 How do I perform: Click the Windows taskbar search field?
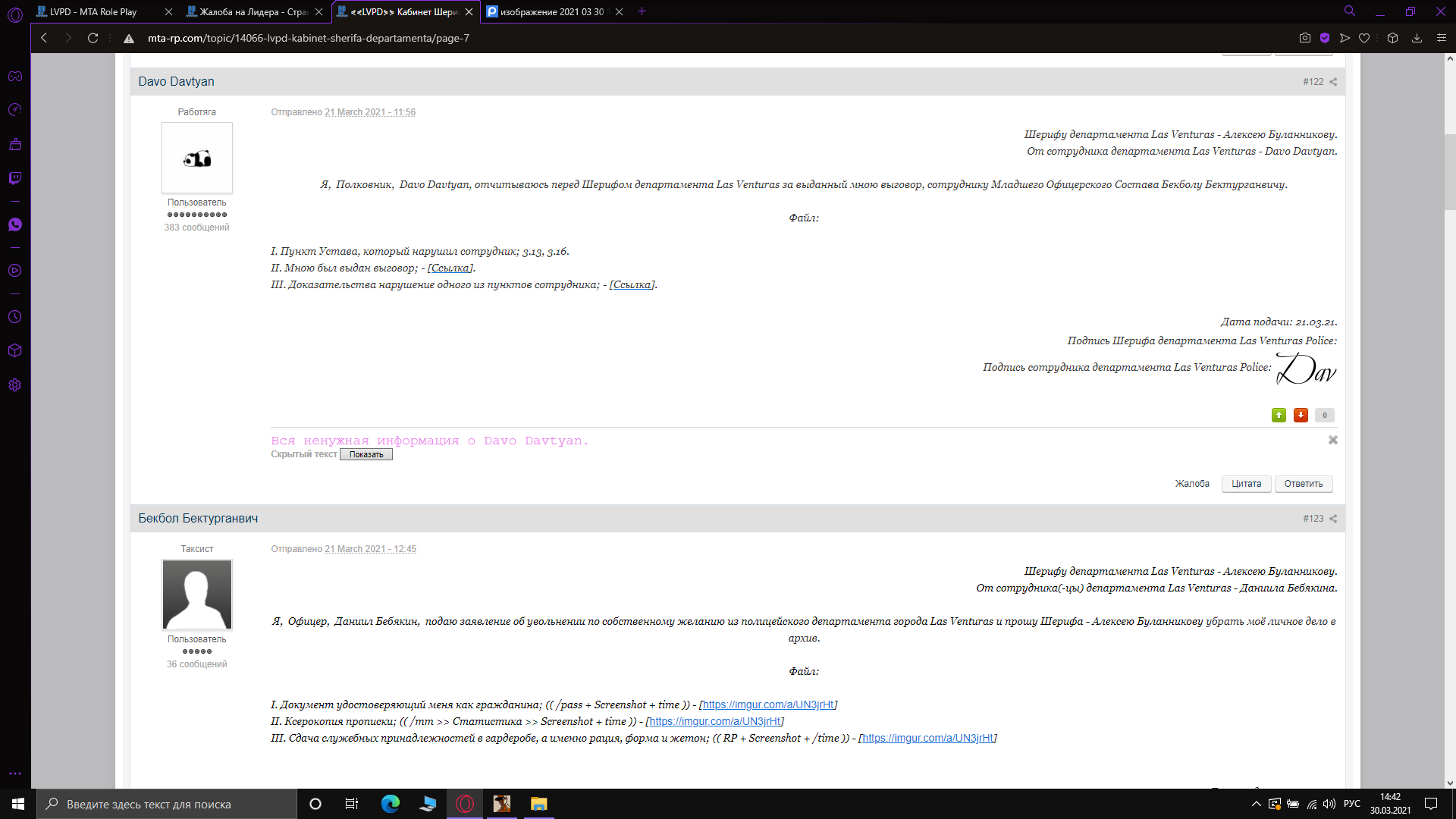point(167,804)
